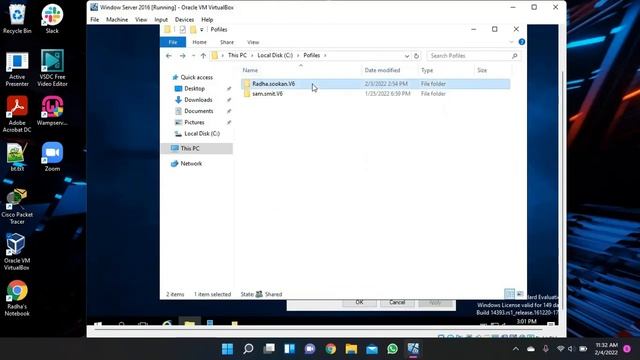Launch Slack from the desktop

pos(52,18)
